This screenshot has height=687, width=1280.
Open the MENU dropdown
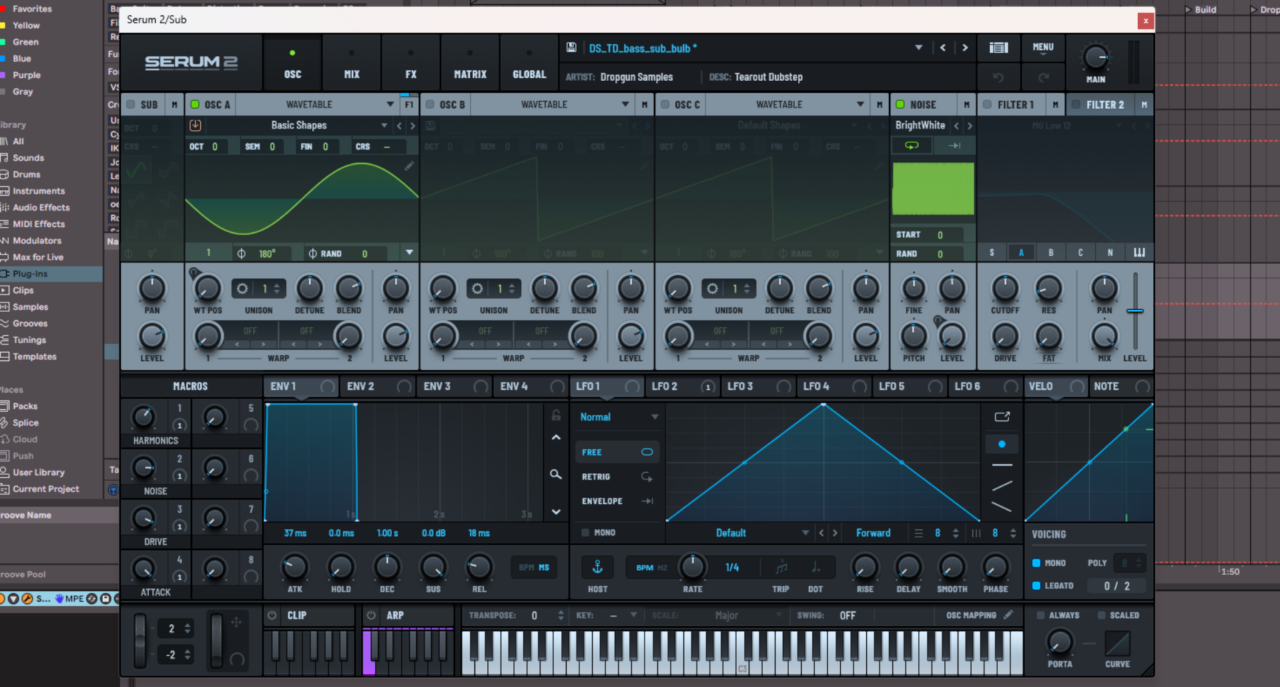(x=1043, y=47)
